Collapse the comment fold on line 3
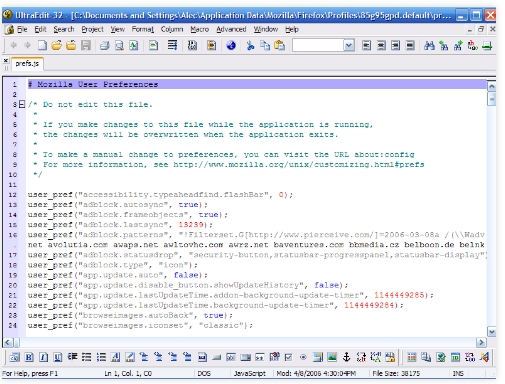Screen dimensions: 505x384 (22, 104)
